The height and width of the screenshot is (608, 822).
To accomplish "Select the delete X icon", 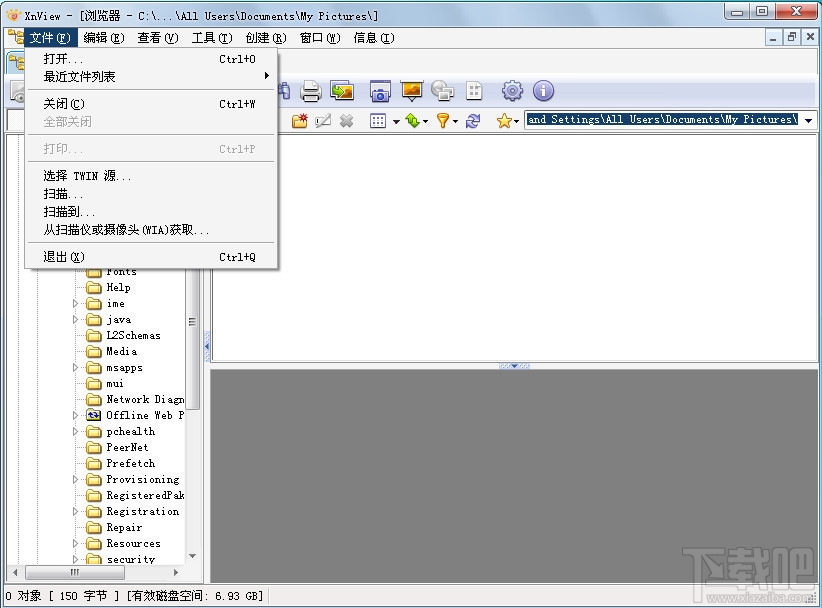I will point(346,119).
